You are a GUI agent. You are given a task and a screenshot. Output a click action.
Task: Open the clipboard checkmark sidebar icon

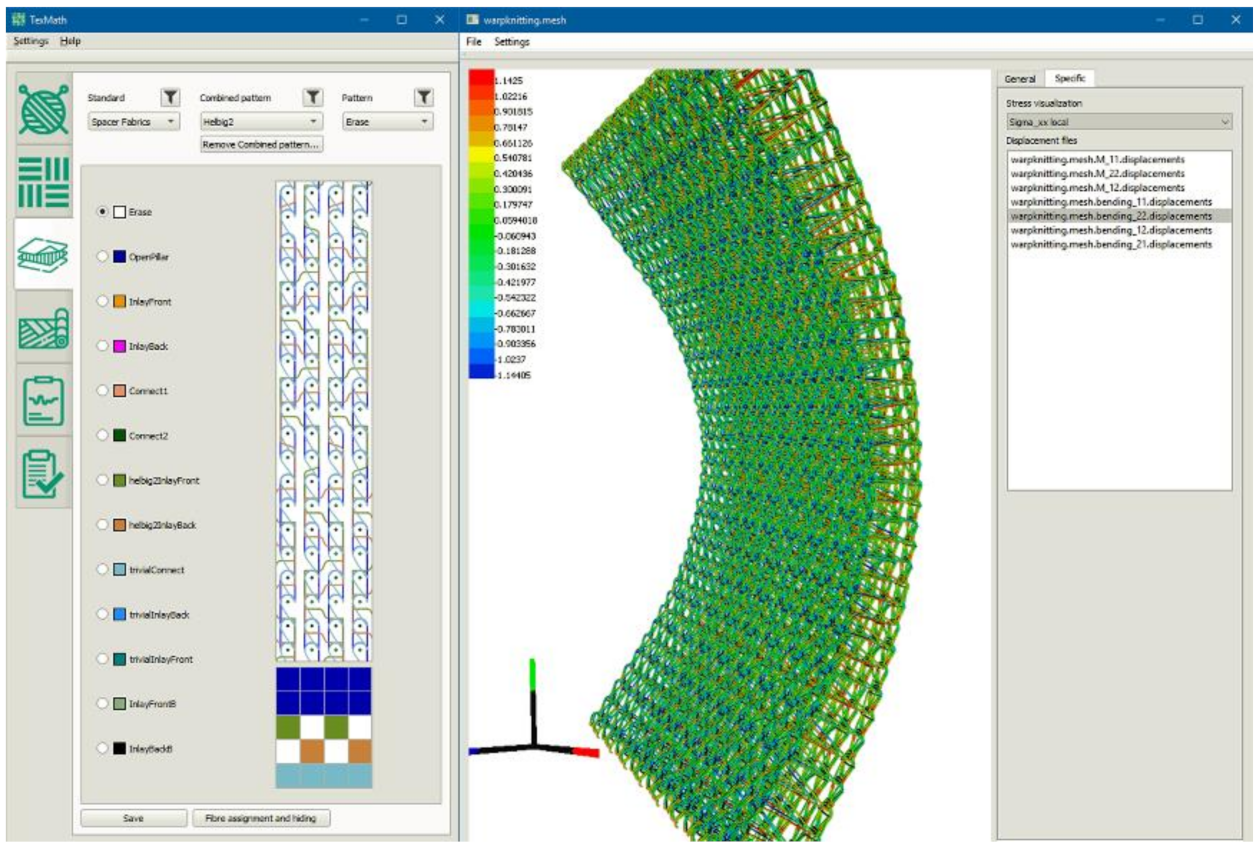point(44,472)
